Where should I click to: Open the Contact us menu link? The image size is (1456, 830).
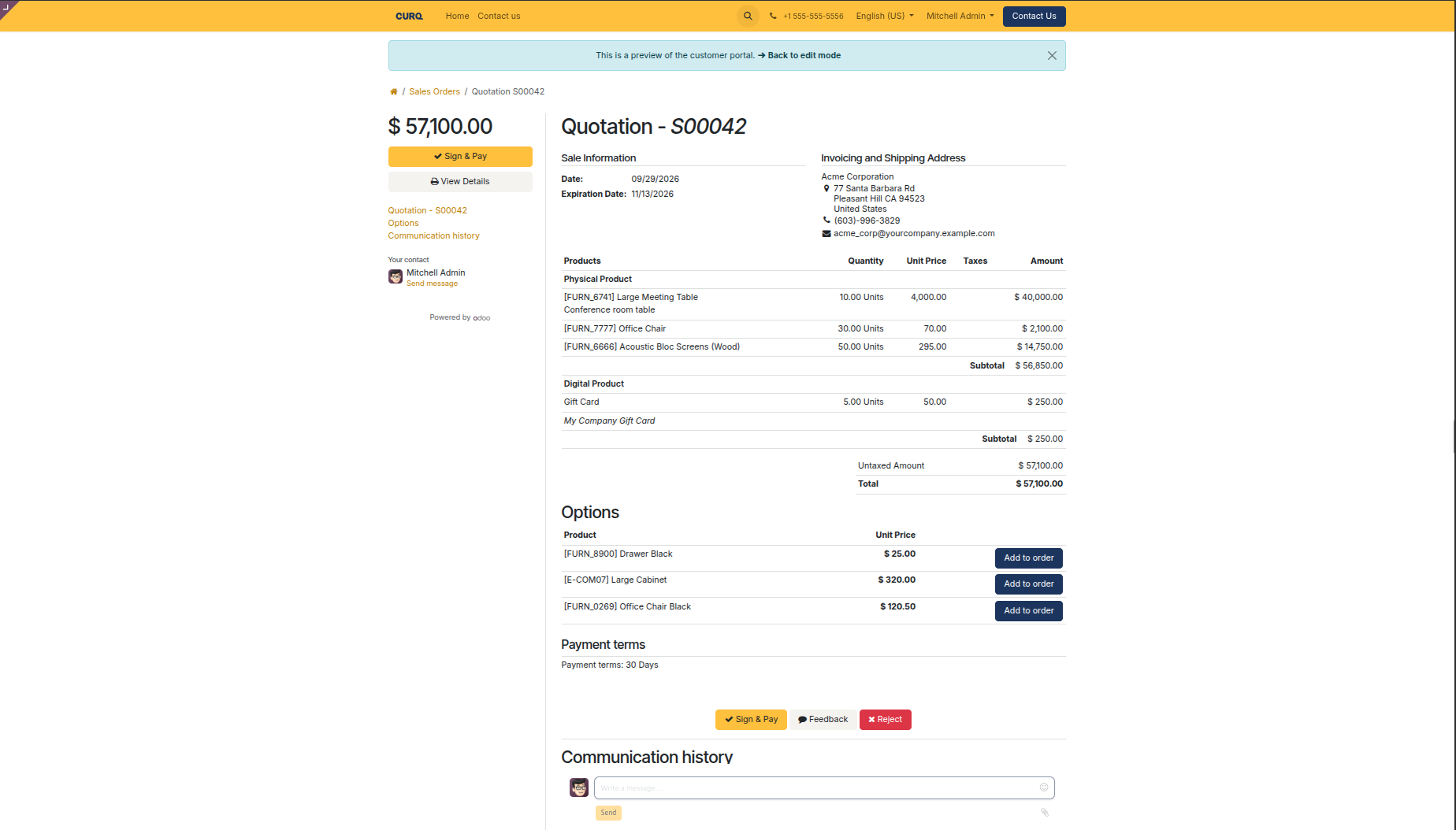[499, 16]
